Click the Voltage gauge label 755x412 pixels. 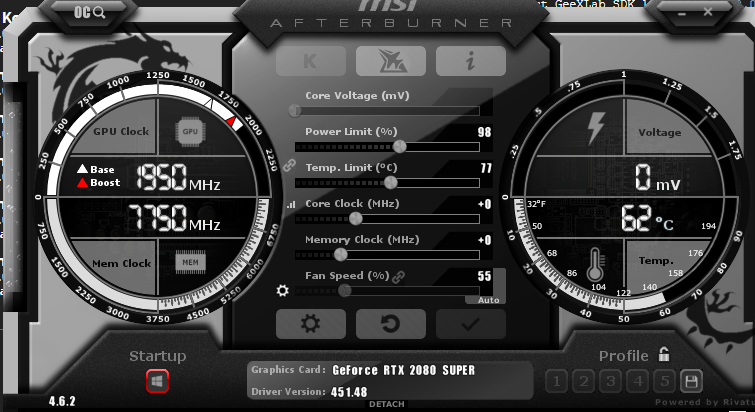tap(660, 132)
